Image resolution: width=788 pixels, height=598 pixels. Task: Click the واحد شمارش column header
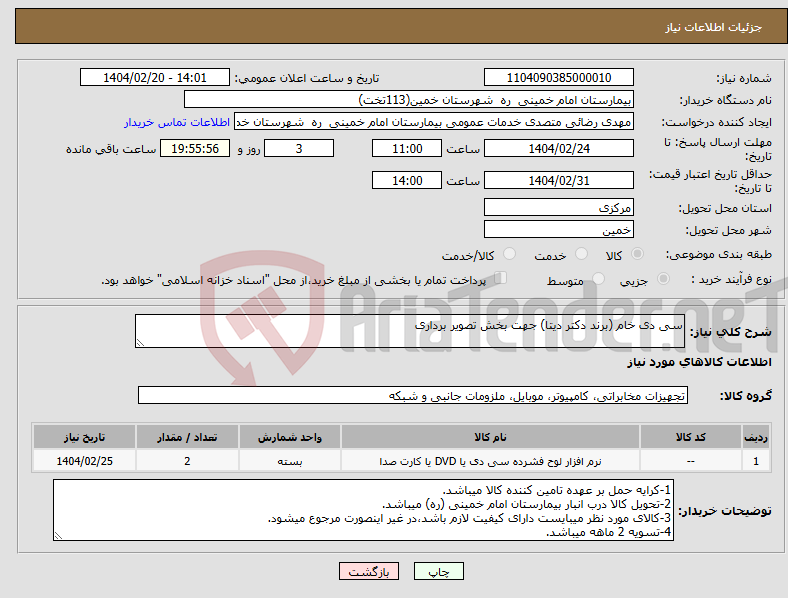290,437
